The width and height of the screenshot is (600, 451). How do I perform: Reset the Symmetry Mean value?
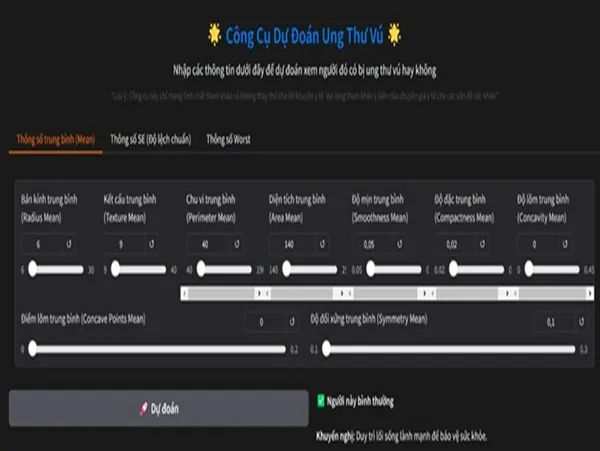(x=581, y=322)
